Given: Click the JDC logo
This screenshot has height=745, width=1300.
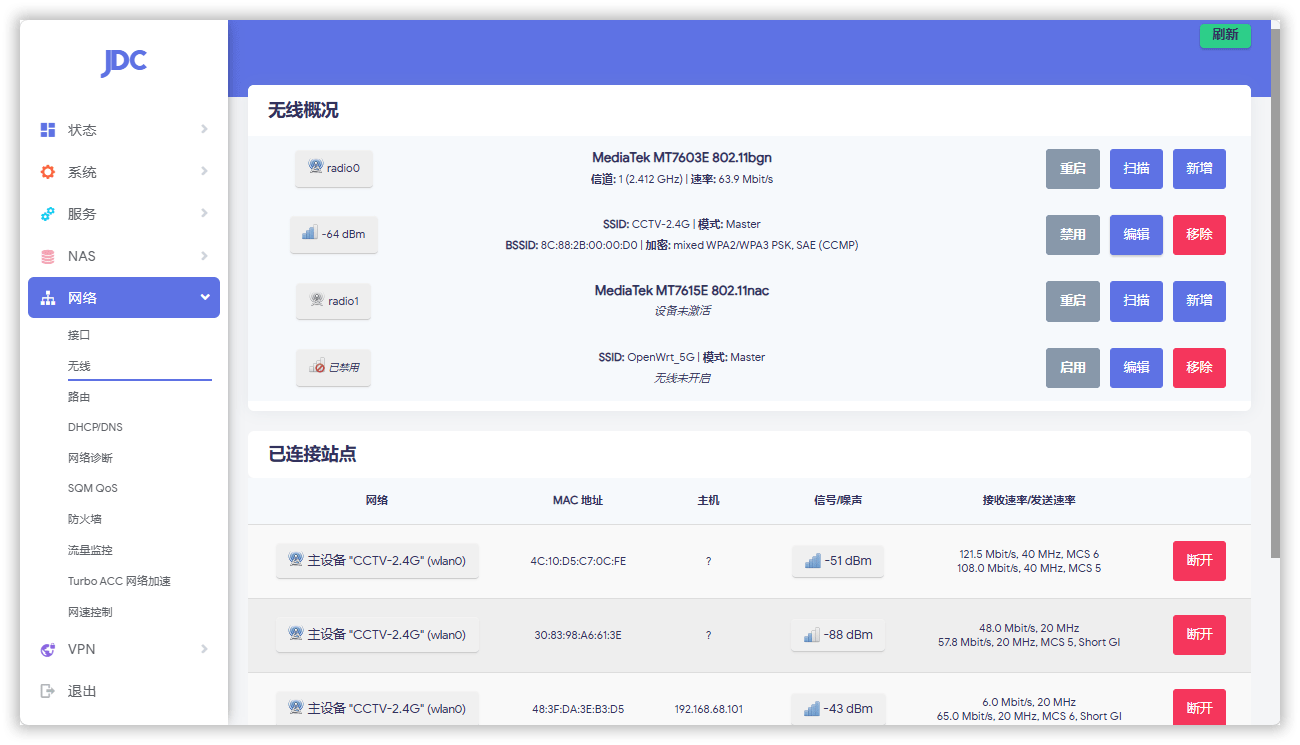Looking at the screenshot, I should click(x=124, y=63).
